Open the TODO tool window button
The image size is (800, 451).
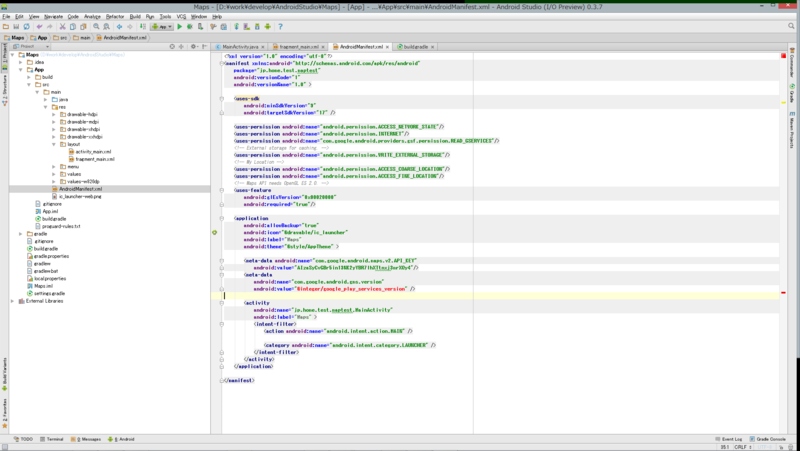coord(23,439)
